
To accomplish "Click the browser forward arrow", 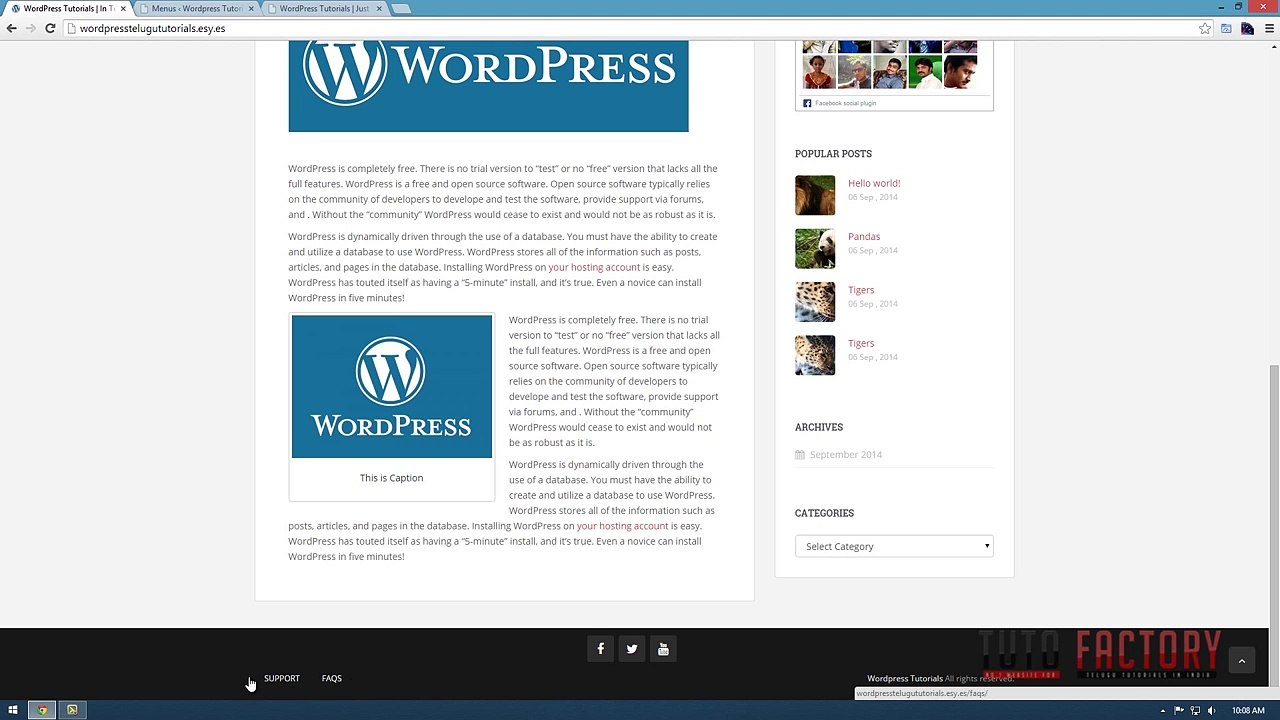I will (31, 28).
